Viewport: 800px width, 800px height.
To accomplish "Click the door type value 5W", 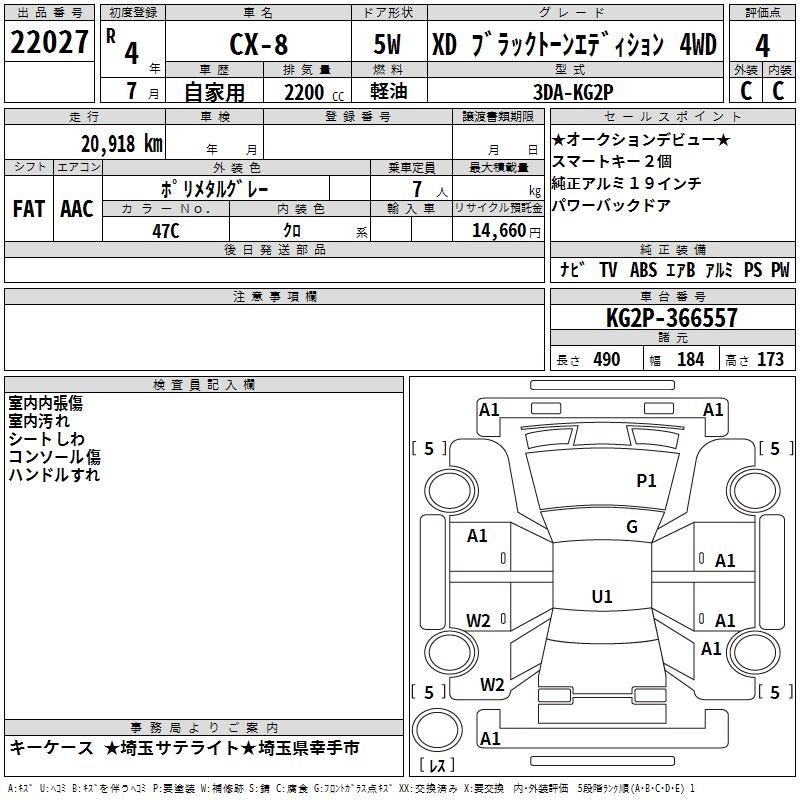I will tap(387, 44).
